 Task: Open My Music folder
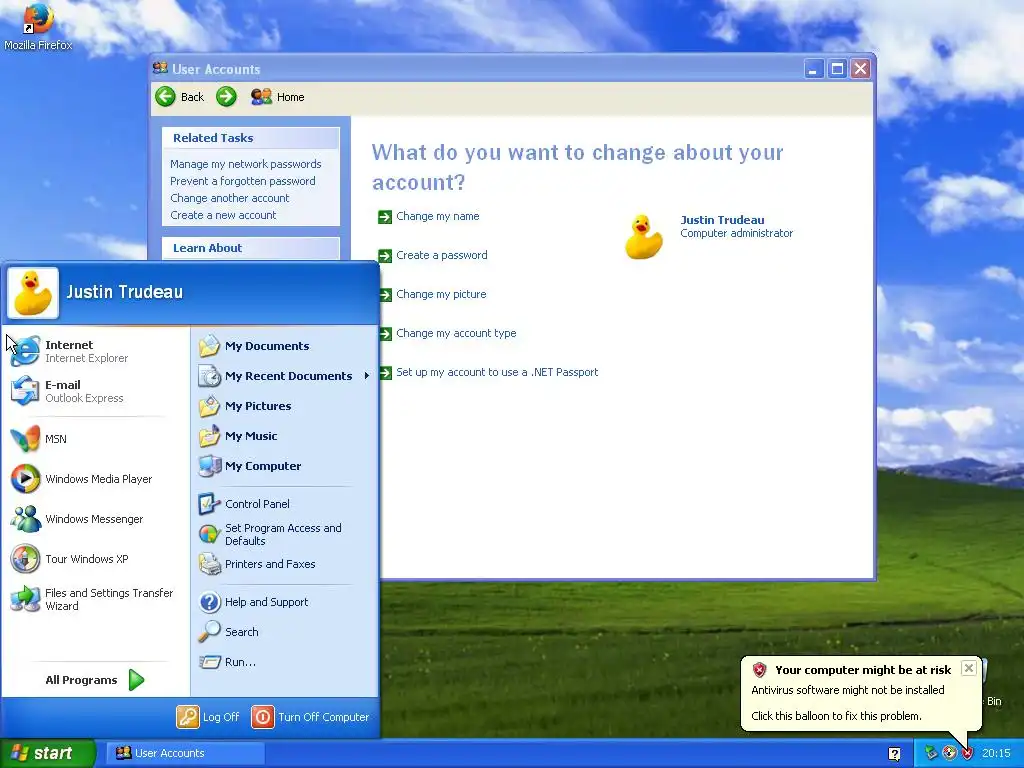click(284, 436)
